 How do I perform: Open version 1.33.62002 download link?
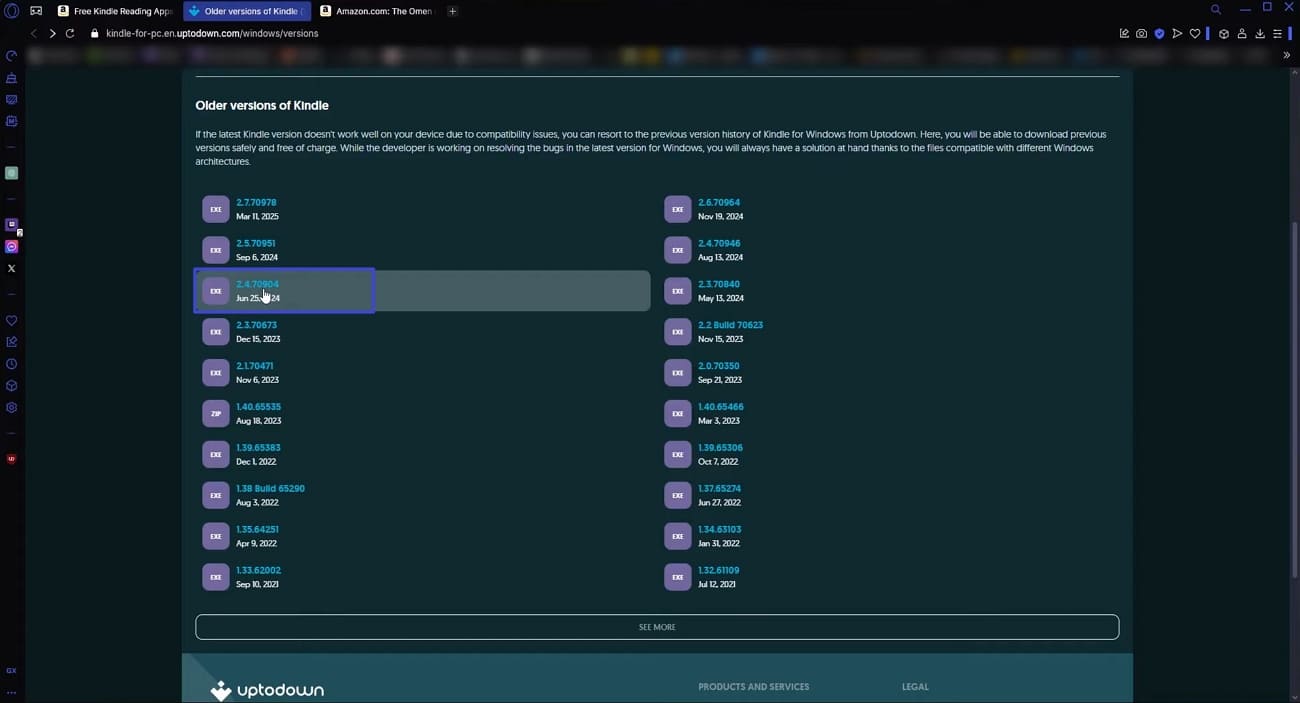tap(258, 571)
